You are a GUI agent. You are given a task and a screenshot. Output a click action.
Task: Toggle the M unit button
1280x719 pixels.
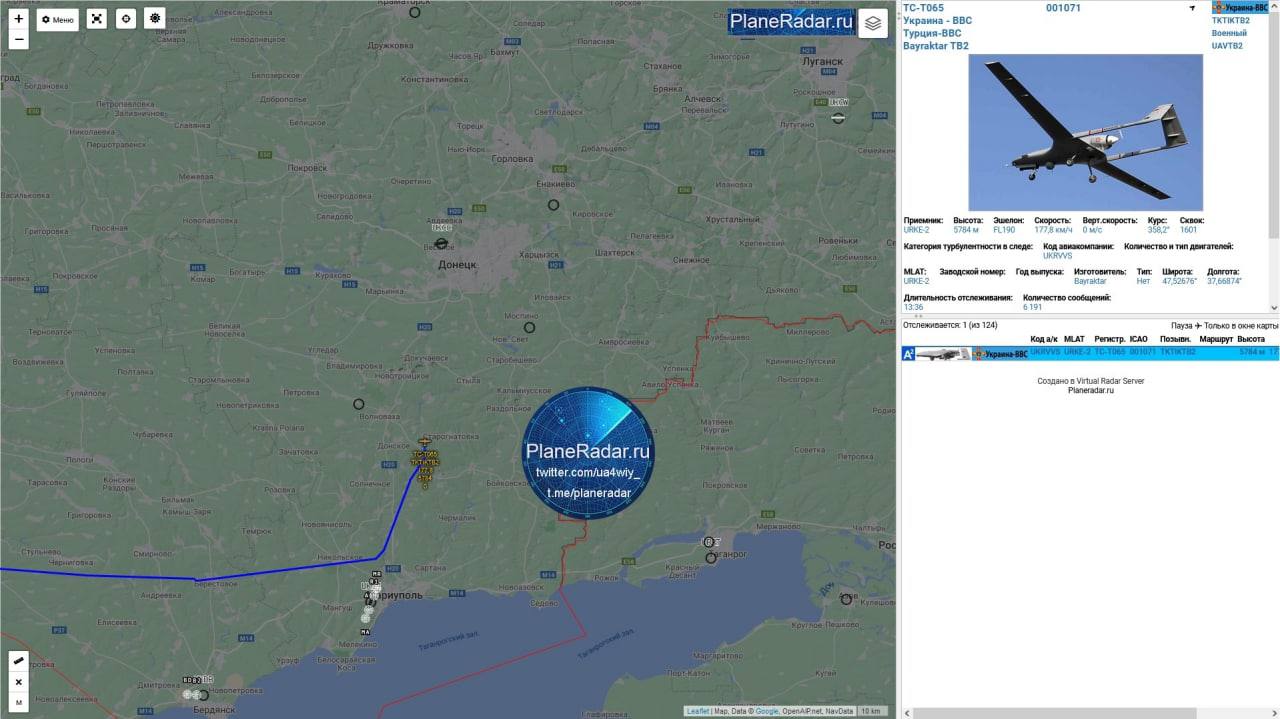(x=18, y=703)
